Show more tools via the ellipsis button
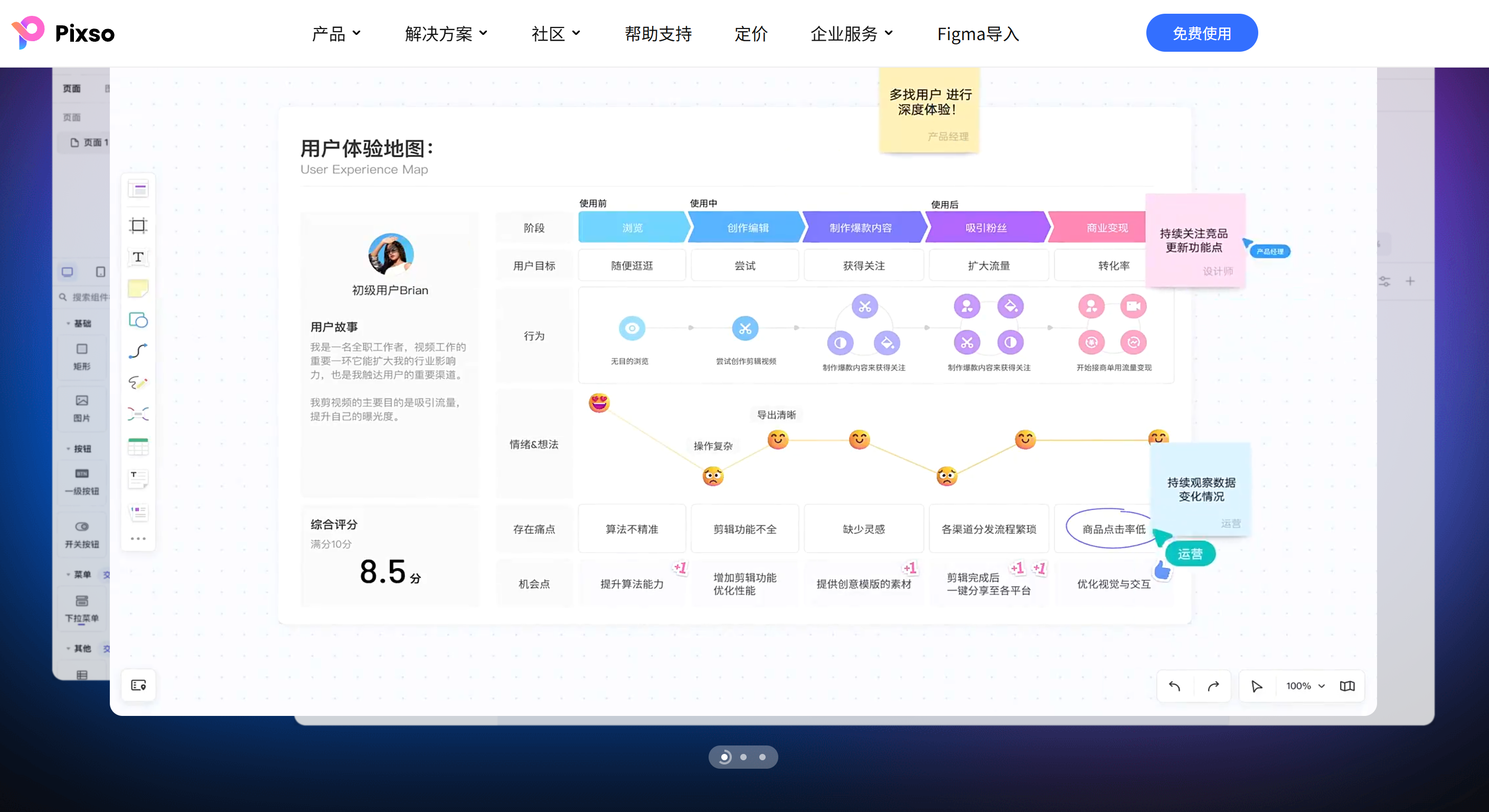 [138, 538]
